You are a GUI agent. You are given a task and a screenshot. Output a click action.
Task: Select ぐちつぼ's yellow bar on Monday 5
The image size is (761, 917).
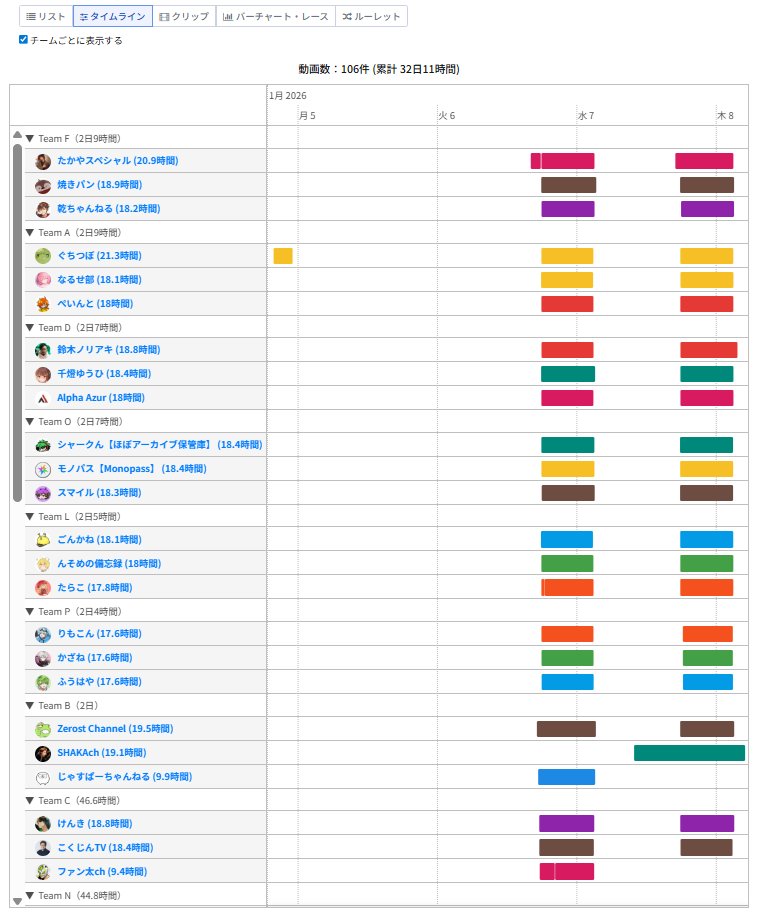(x=283, y=256)
